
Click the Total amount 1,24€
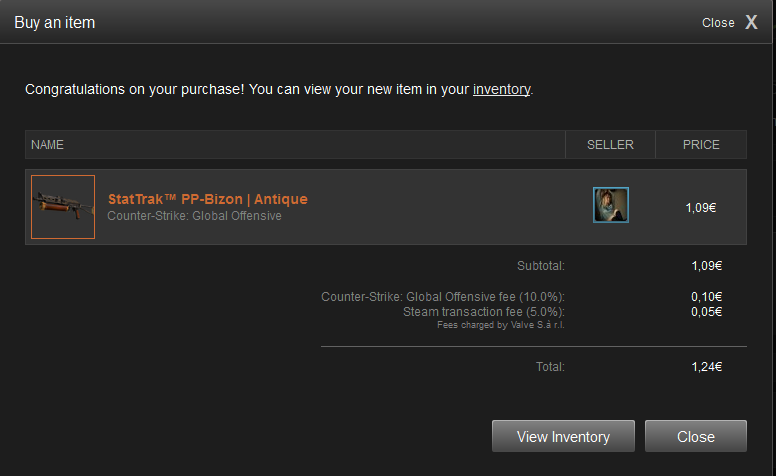point(706,367)
